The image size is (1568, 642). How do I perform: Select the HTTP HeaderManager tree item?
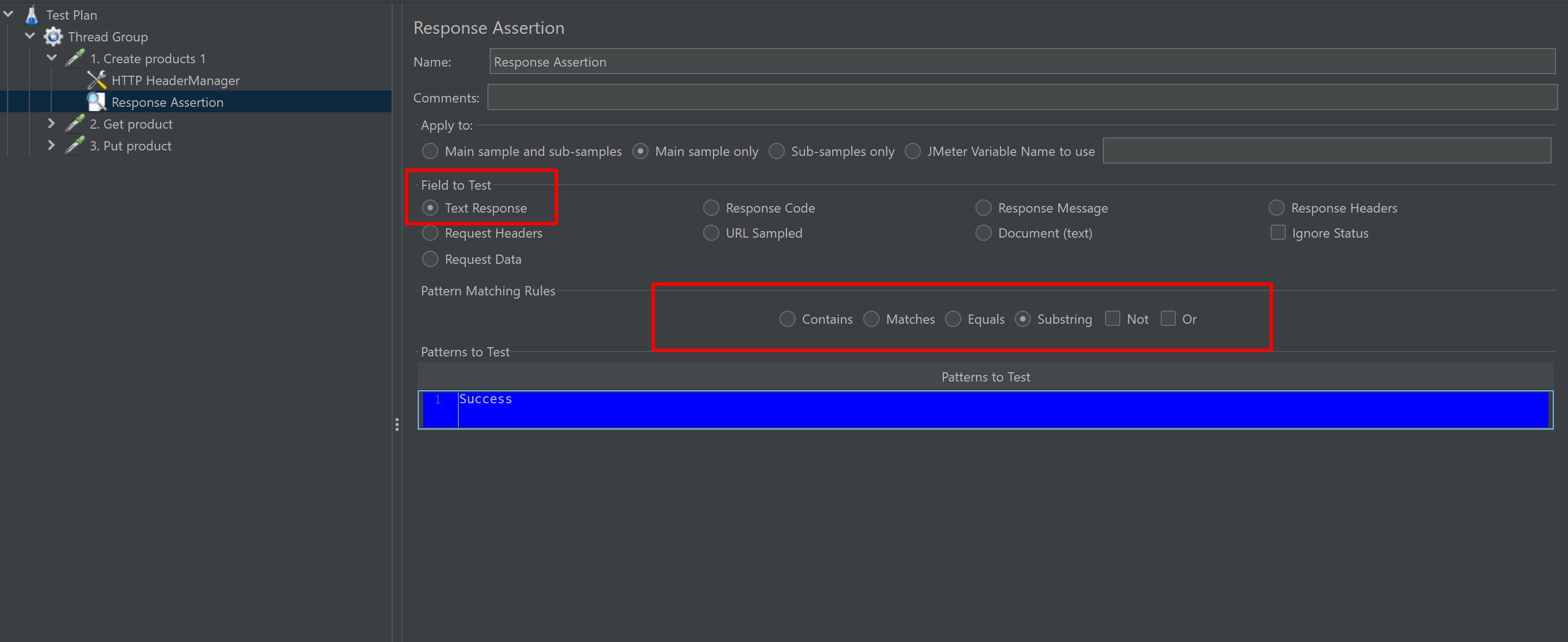(x=175, y=81)
